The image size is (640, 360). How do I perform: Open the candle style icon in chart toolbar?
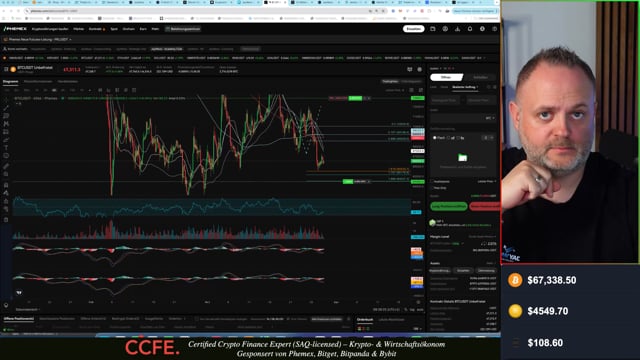(100, 90)
